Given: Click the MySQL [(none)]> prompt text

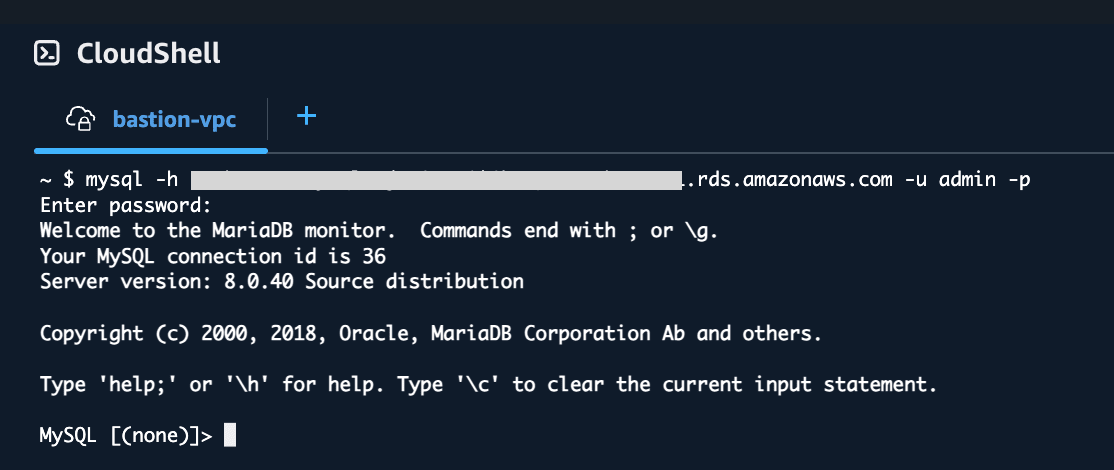Looking at the screenshot, I should 126,436.
